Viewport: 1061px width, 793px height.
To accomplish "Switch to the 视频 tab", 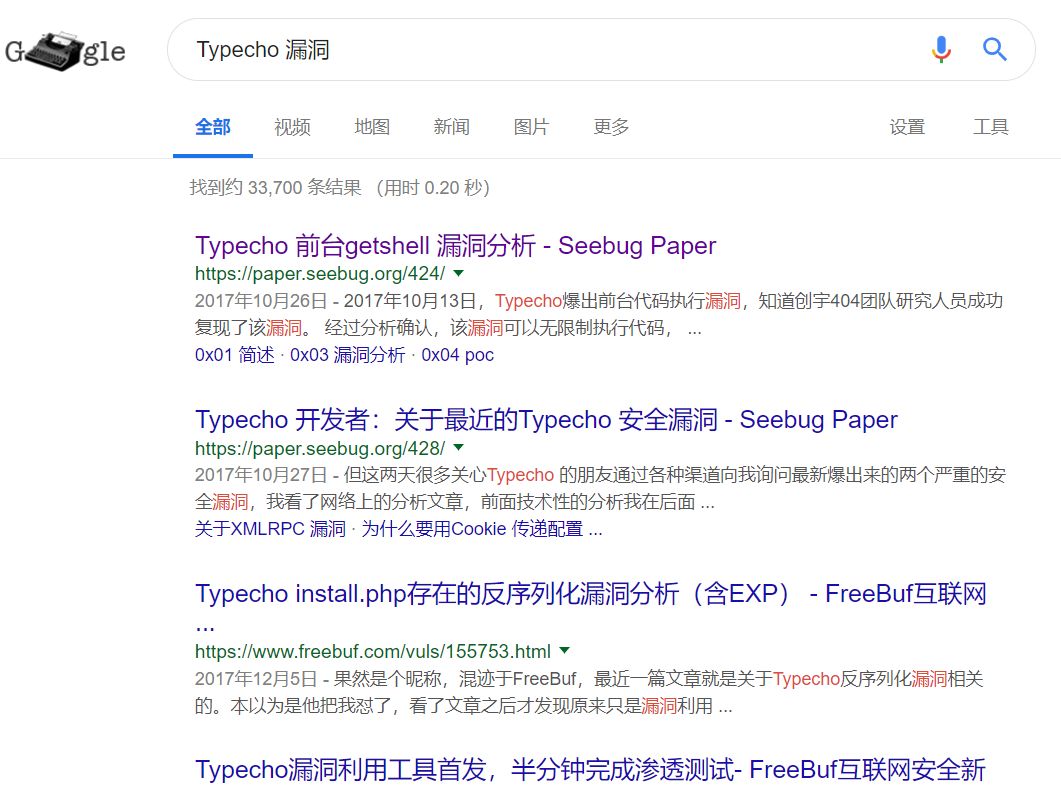I will [292, 127].
